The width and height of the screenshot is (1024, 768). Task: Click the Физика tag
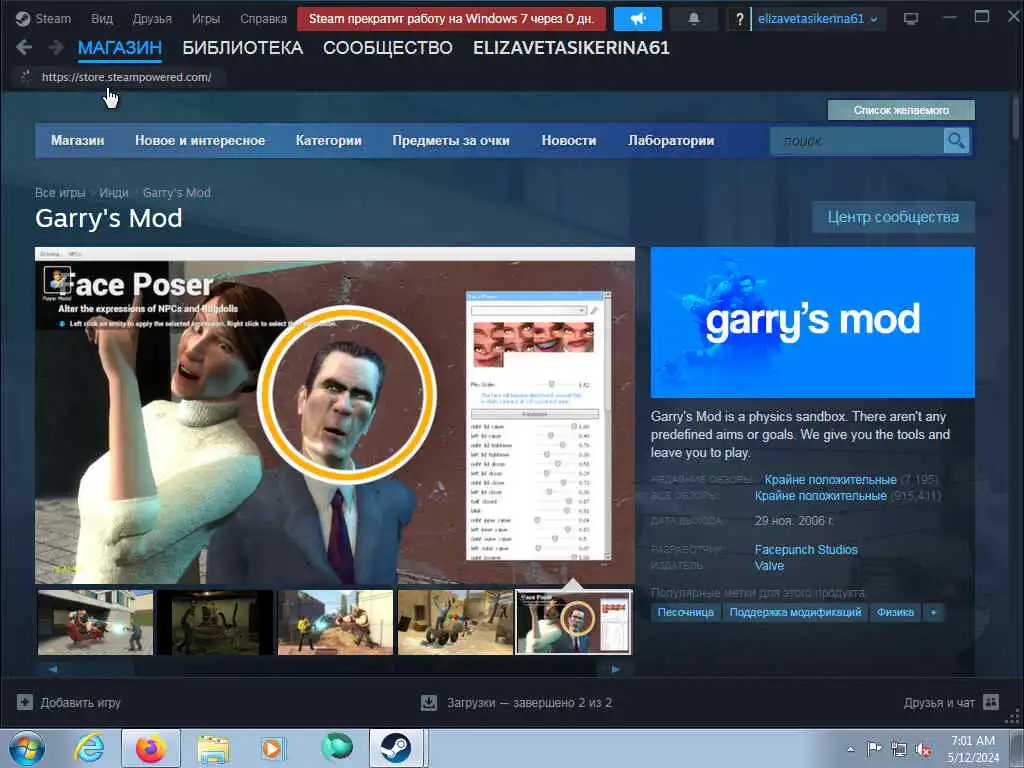click(x=895, y=613)
